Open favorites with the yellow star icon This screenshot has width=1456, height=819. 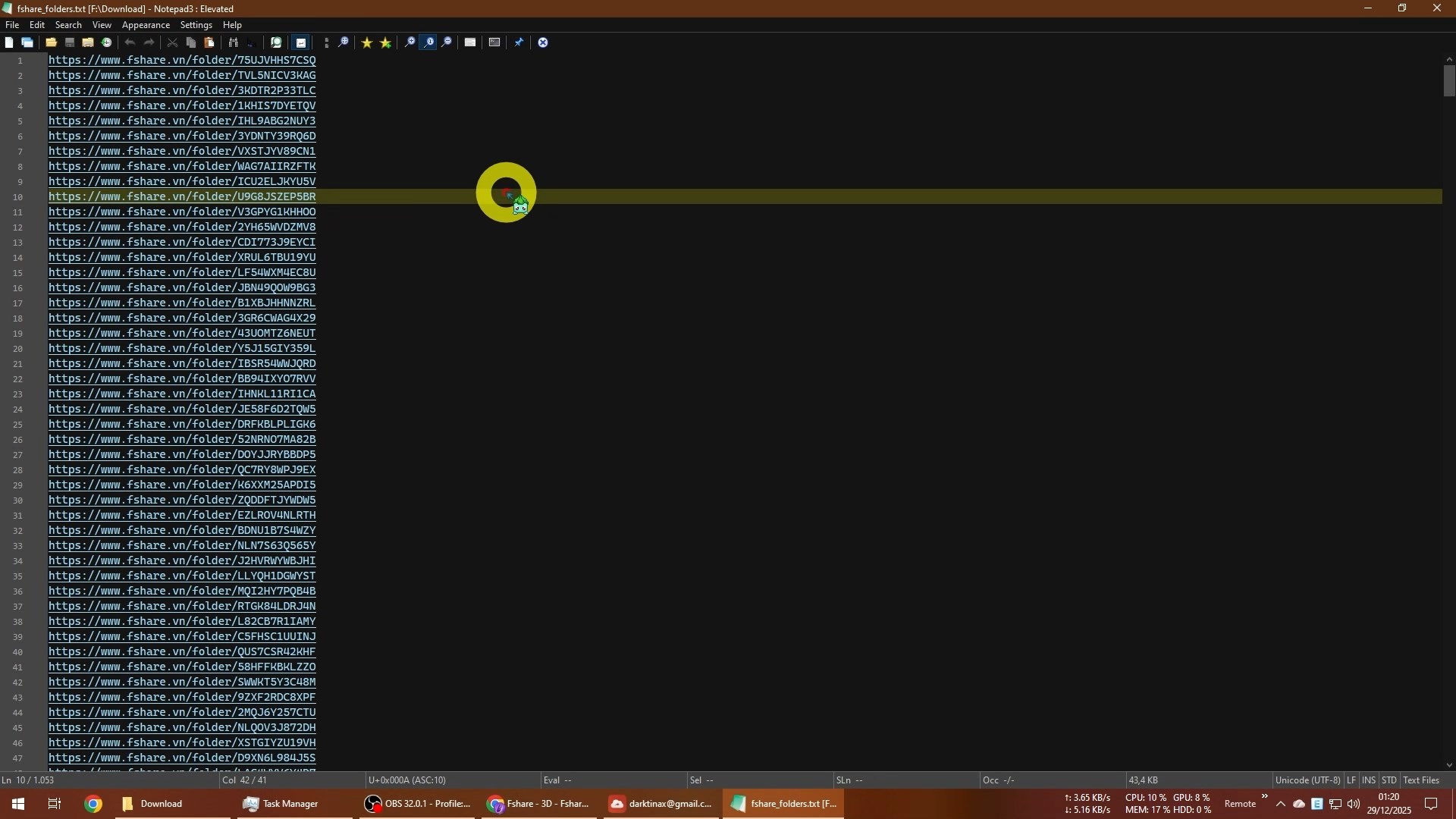[367, 42]
